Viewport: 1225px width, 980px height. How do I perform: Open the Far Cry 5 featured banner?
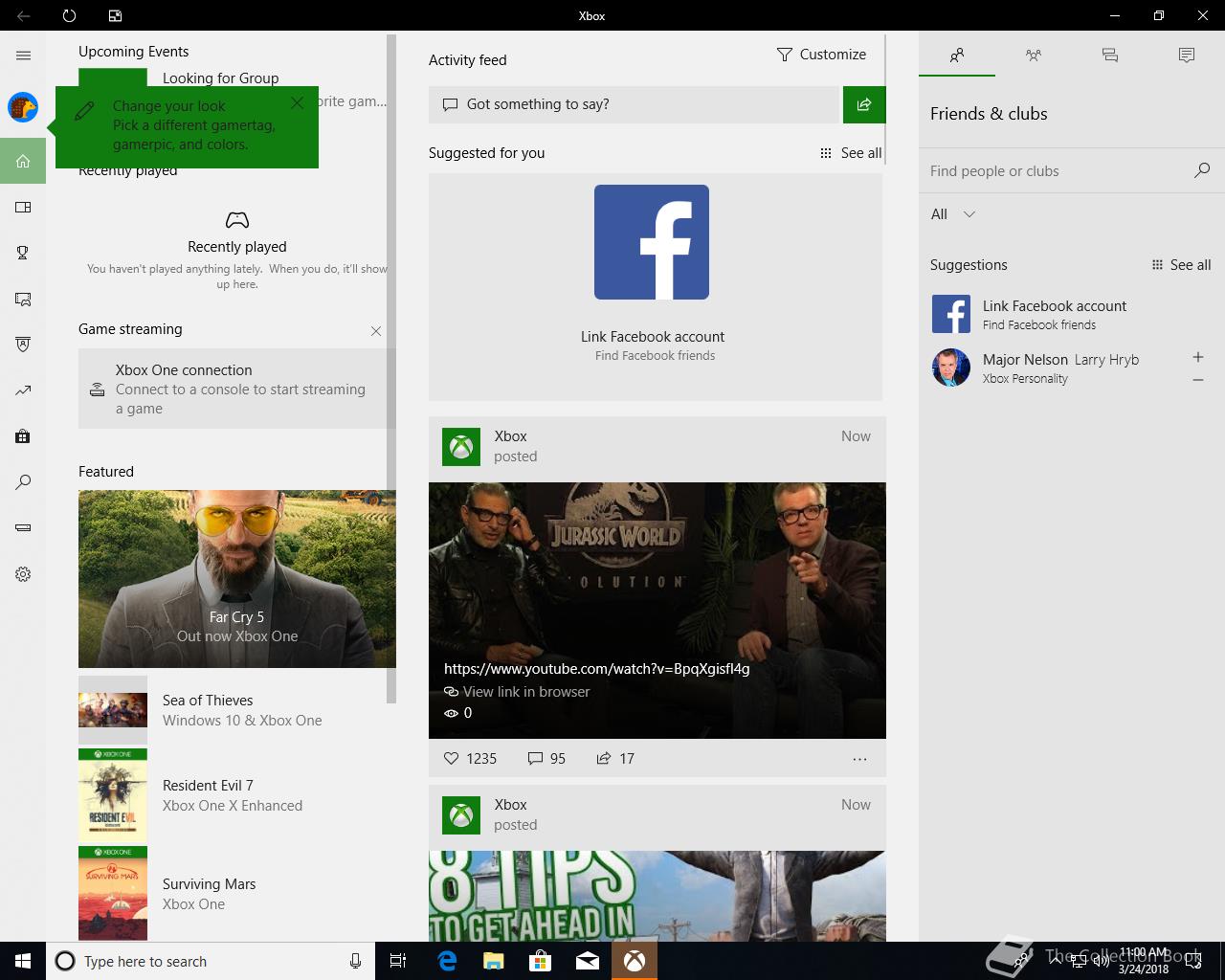coord(237,579)
